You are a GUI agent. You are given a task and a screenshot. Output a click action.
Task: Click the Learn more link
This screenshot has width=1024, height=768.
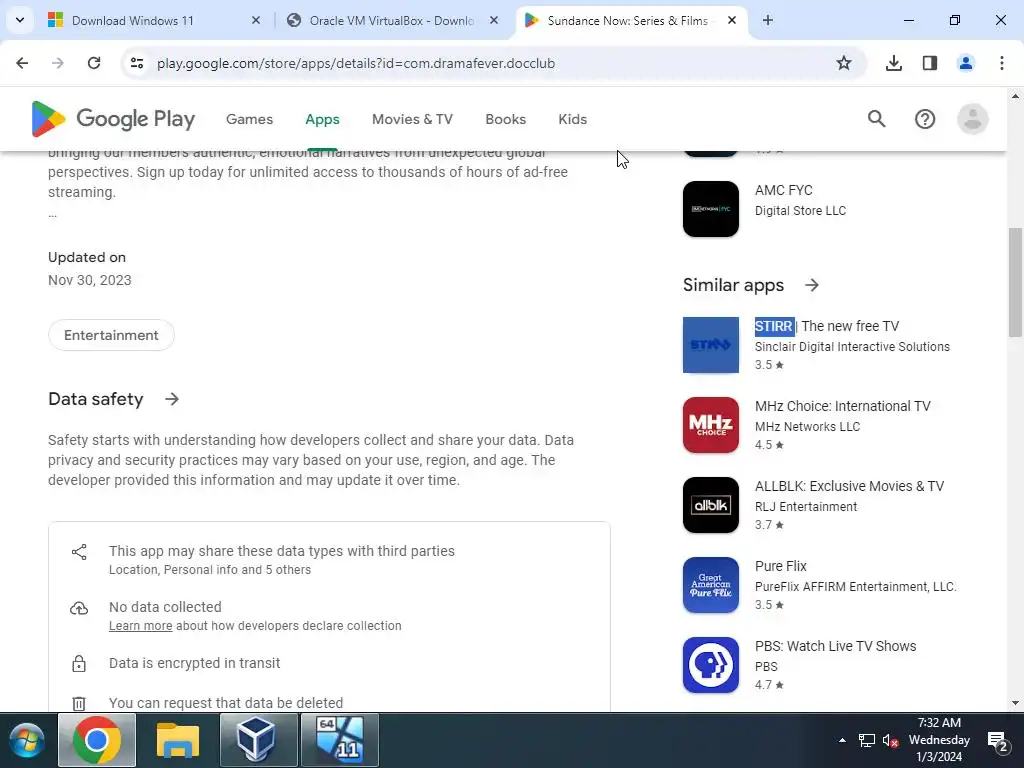(x=140, y=626)
